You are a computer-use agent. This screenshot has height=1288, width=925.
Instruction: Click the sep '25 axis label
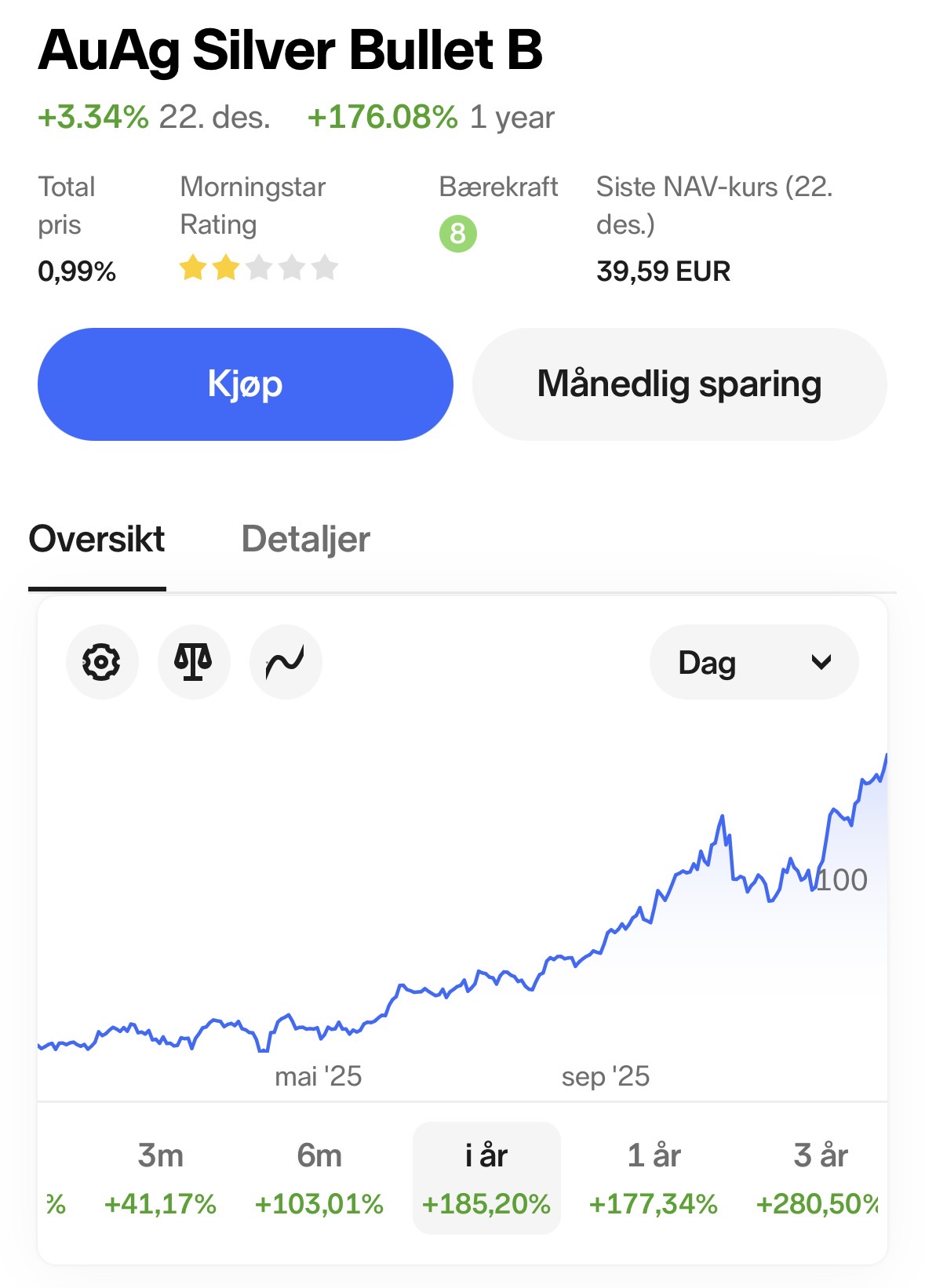pos(606,1077)
